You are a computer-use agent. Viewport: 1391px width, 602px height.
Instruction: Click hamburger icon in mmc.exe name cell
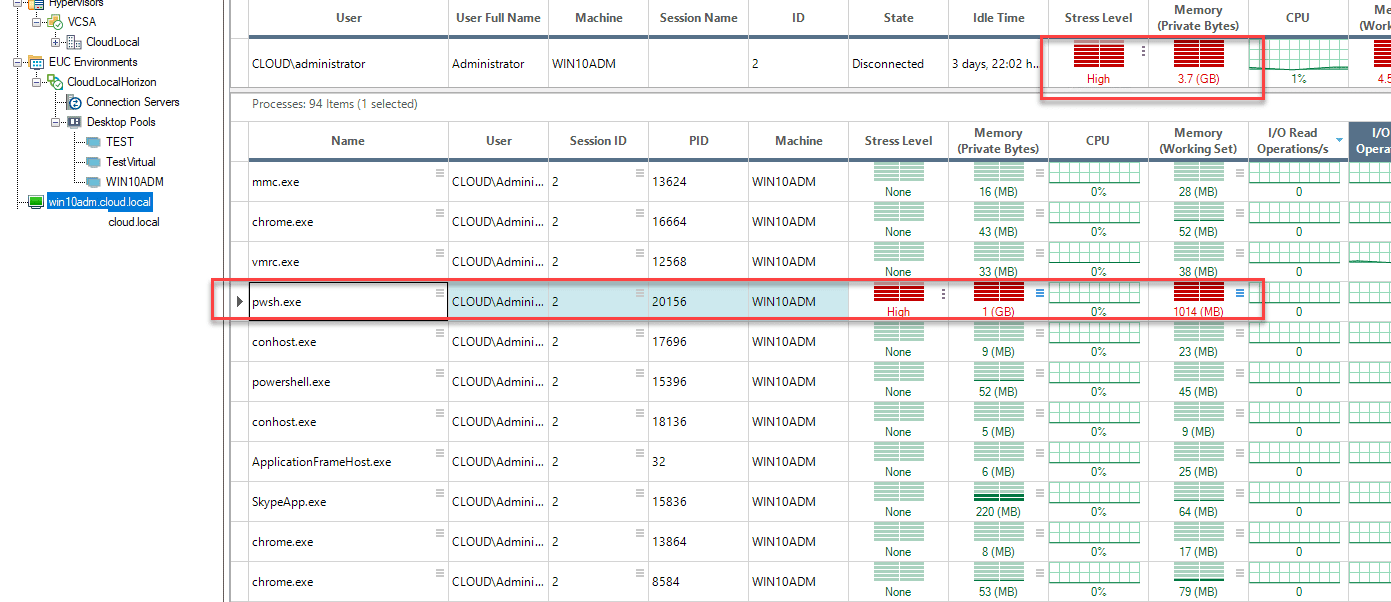[x=439, y=173]
